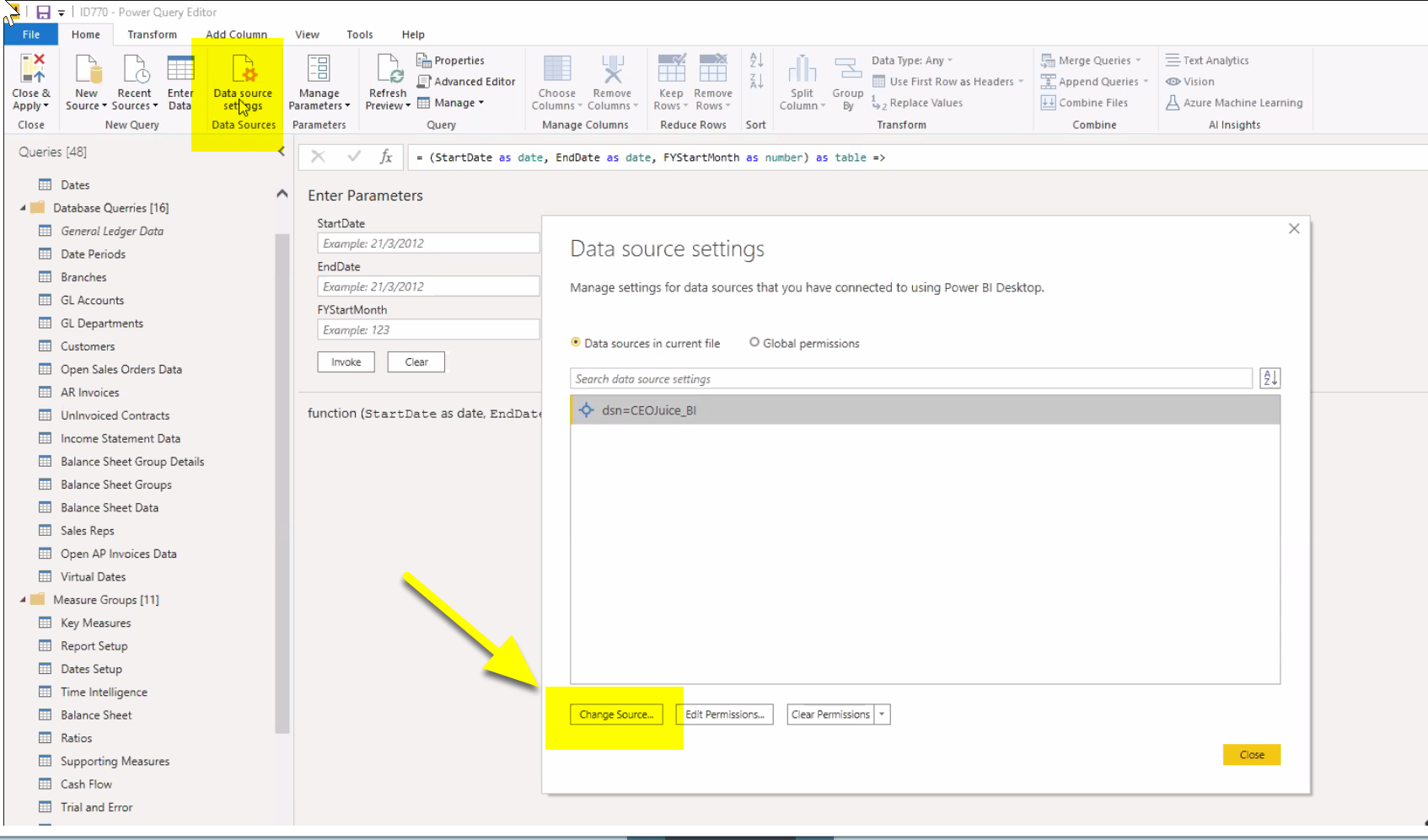Open the Manage query dropdown

pos(451,103)
